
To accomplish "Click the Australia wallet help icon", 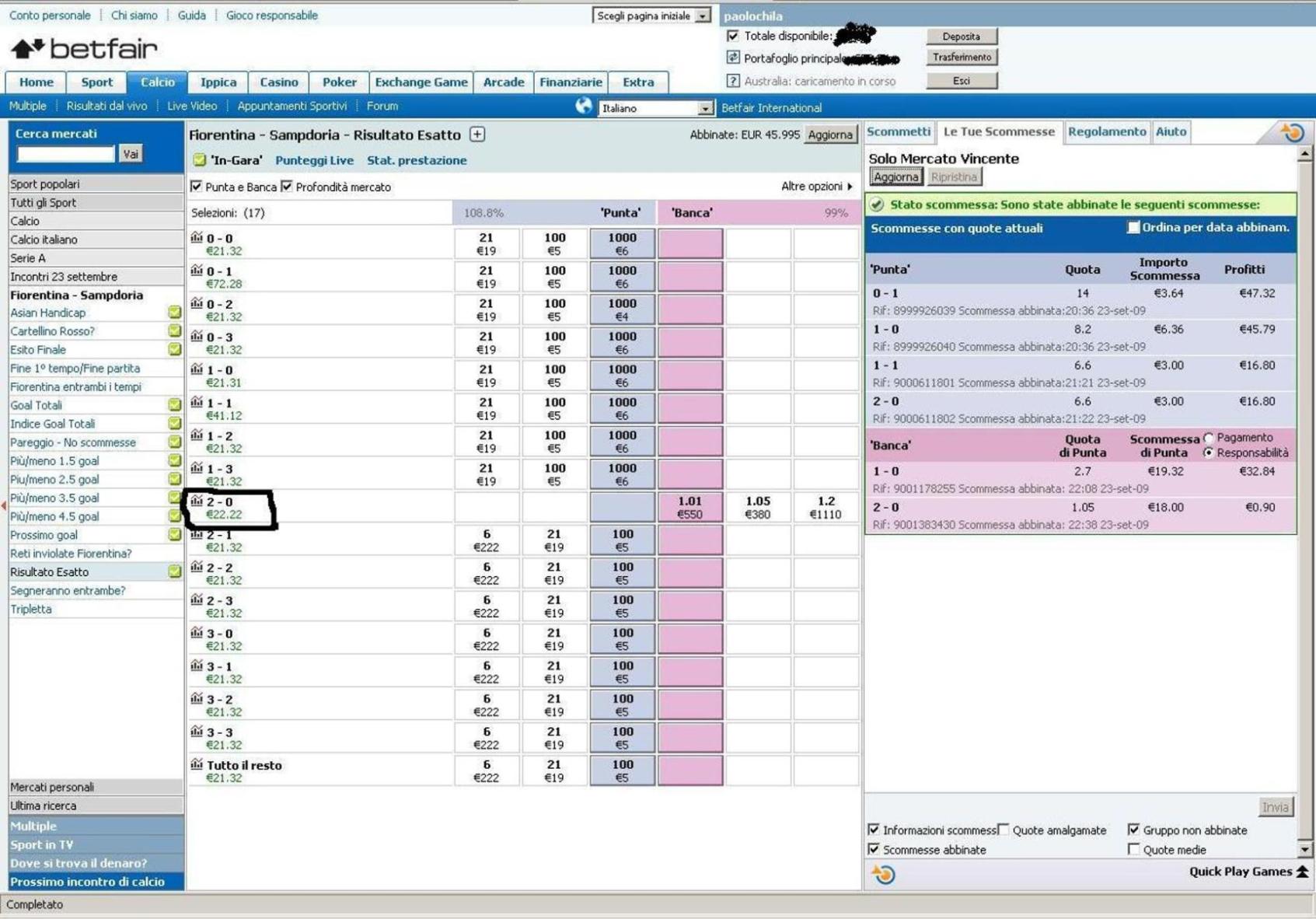I will [x=732, y=81].
